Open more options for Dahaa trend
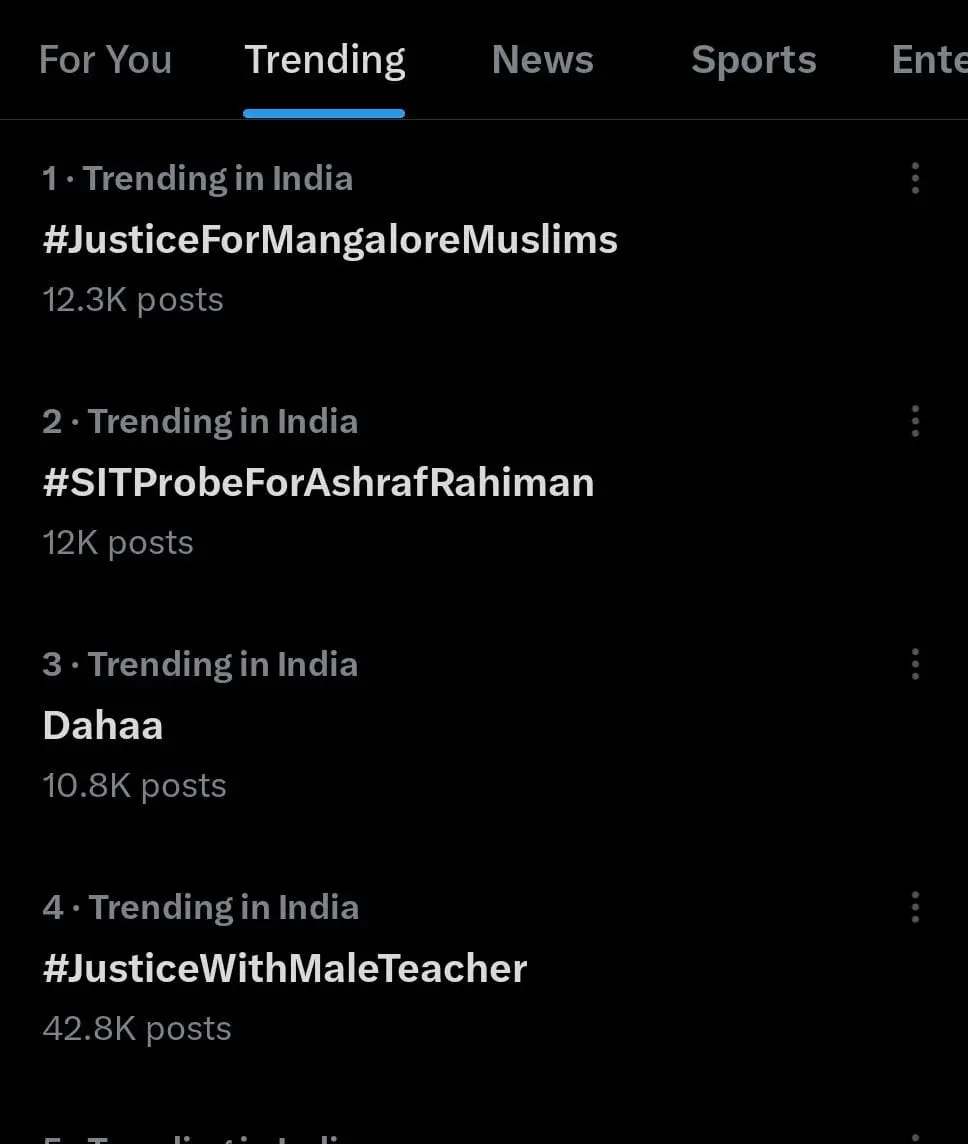968x1144 pixels. click(915, 664)
